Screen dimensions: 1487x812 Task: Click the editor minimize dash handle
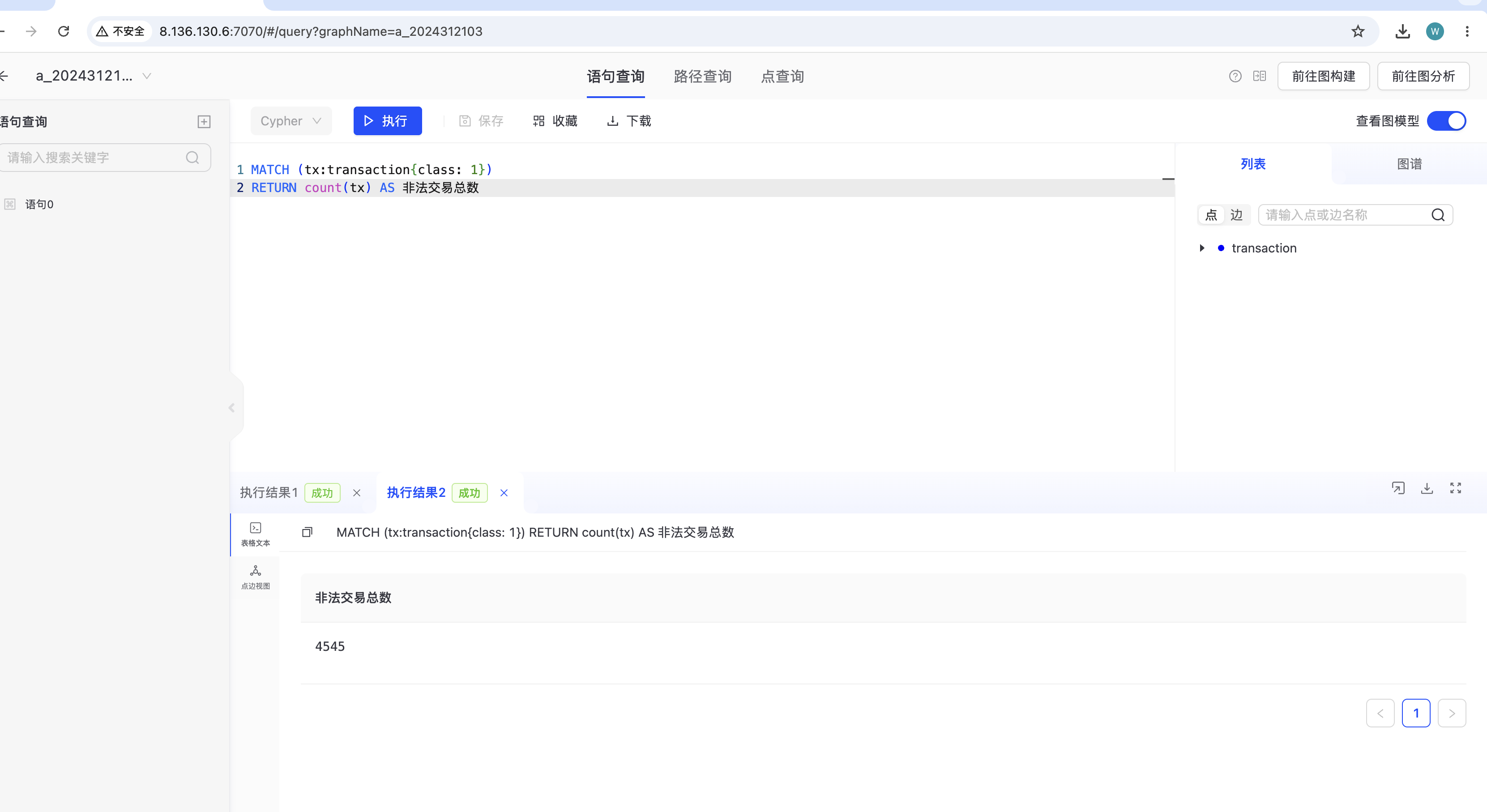coord(1168,179)
